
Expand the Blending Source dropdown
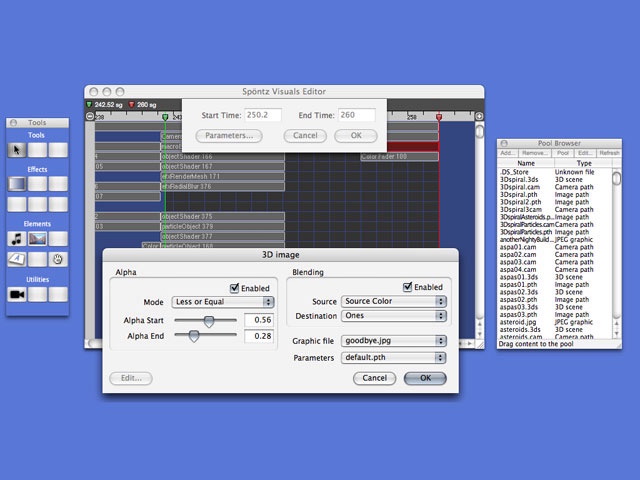[393, 301]
